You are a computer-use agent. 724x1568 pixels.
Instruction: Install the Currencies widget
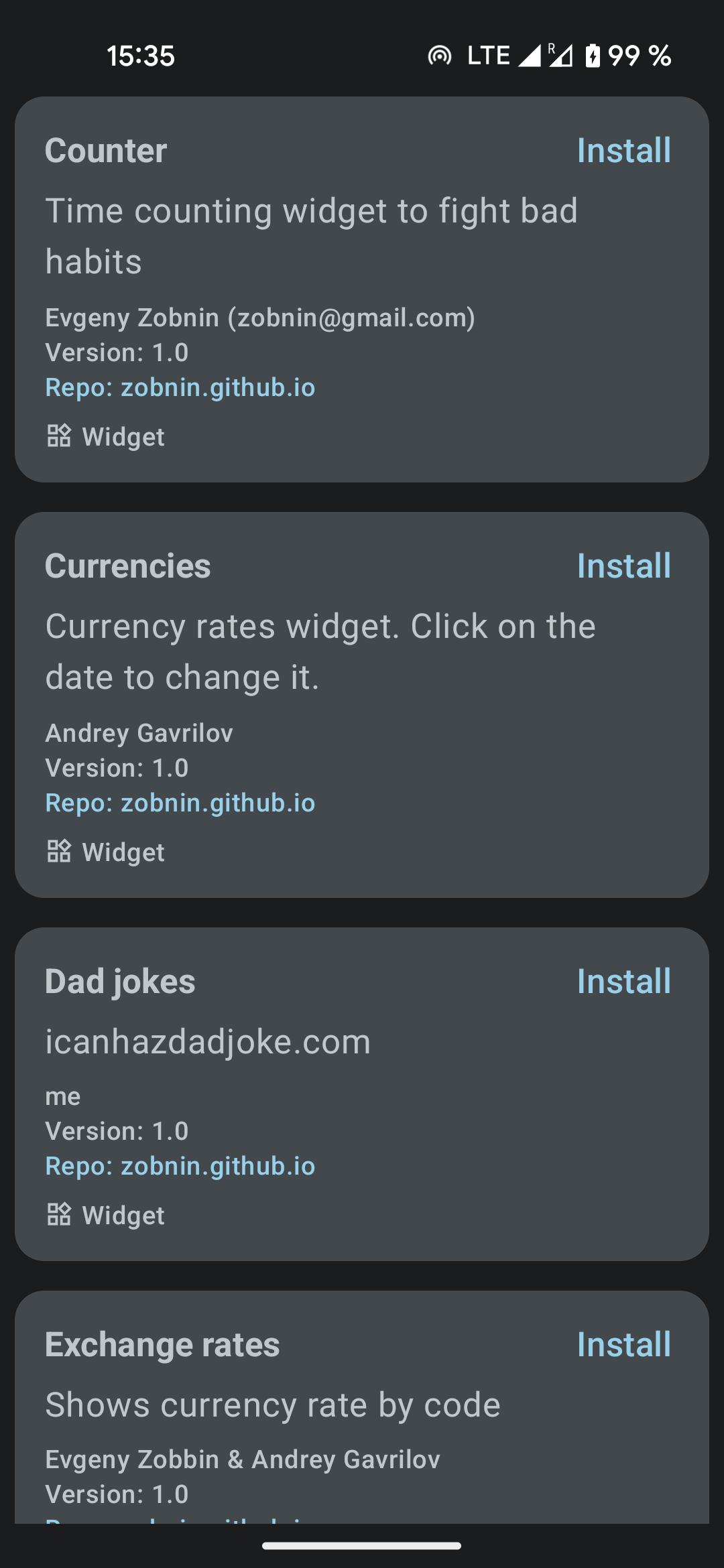point(623,566)
